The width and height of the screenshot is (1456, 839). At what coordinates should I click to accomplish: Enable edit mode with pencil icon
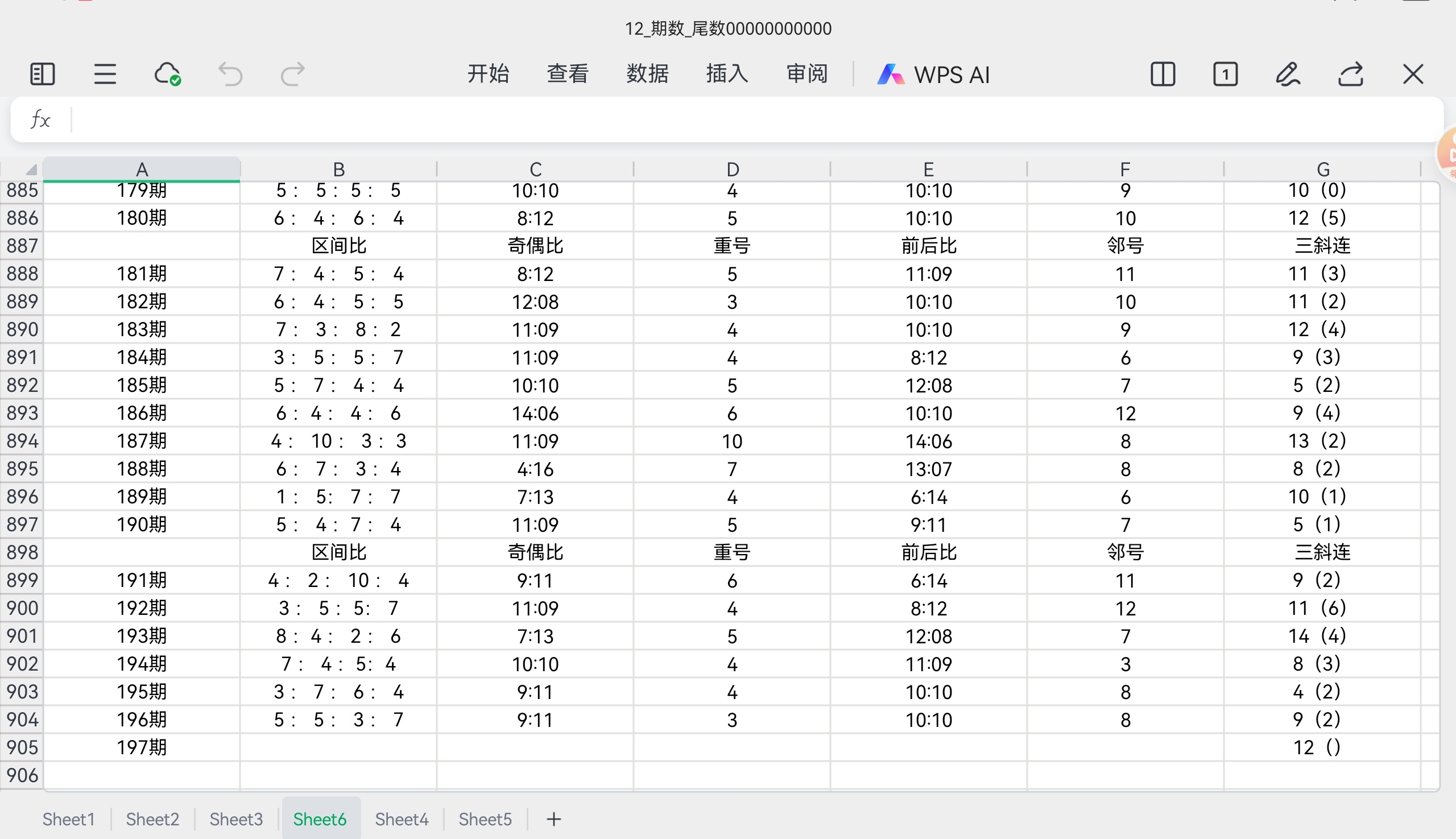1288,75
